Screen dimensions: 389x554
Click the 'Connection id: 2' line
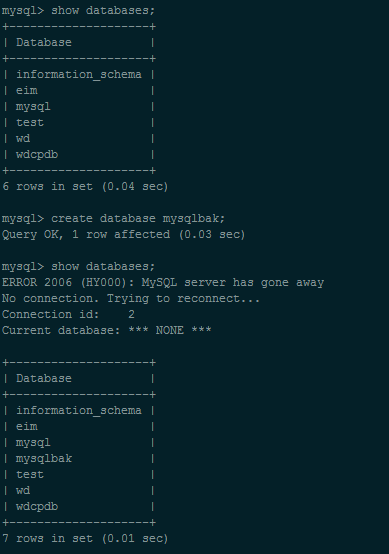point(68,314)
